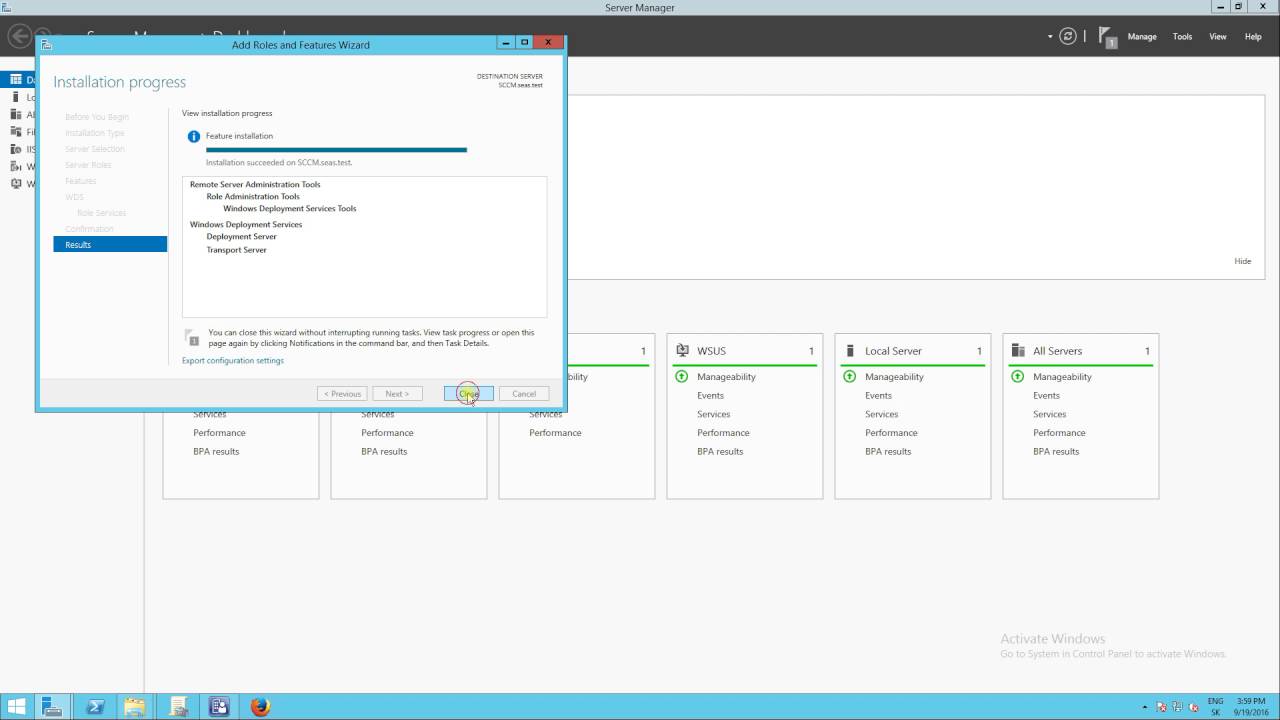Image resolution: width=1280 pixels, height=720 pixels.
Task: Click Events in All Servers tile
Action: coord(1046,396)
